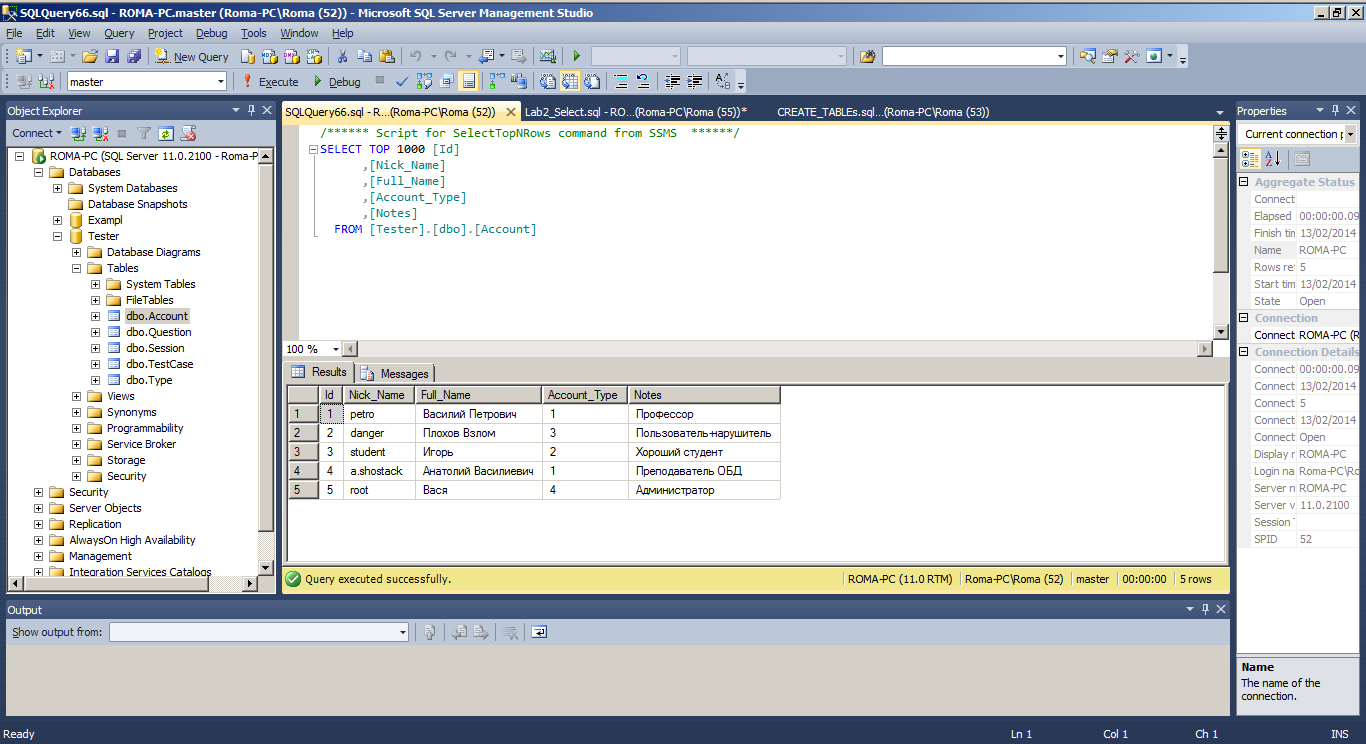
Task: Collapse the Tester database node
Action: point(58,236)
